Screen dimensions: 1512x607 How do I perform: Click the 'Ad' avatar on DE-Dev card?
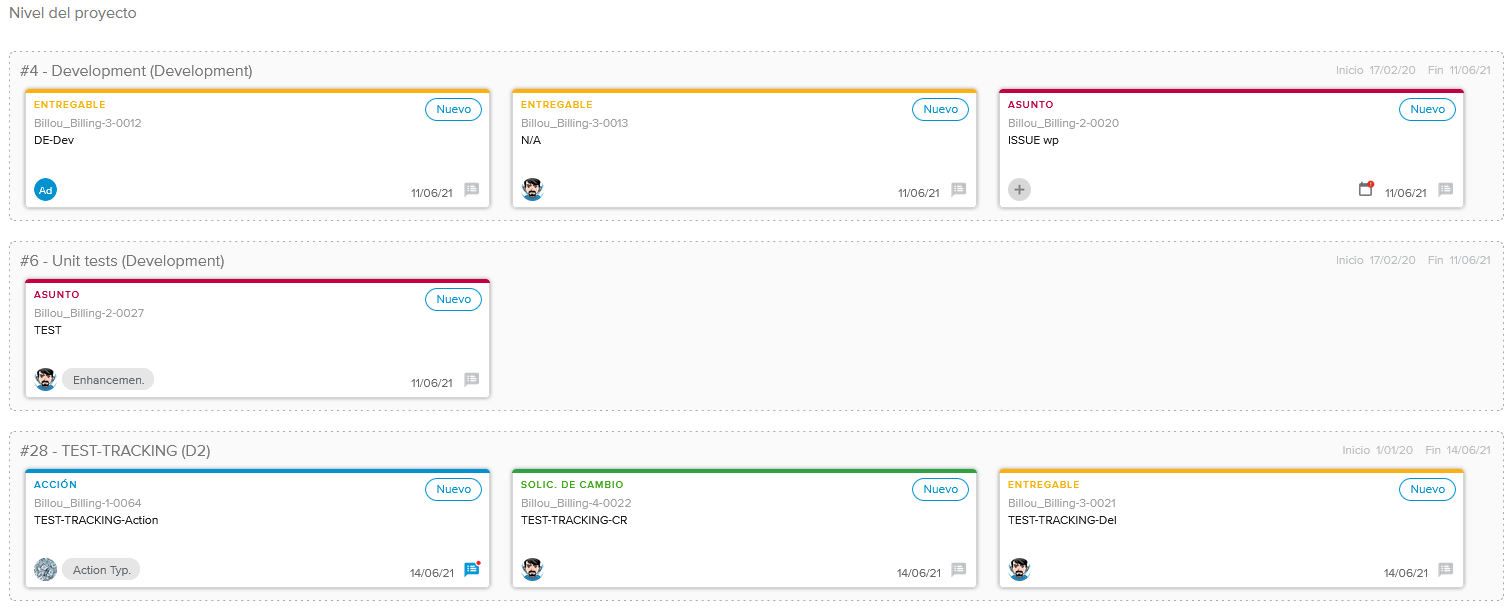click(x=45, y=190)
